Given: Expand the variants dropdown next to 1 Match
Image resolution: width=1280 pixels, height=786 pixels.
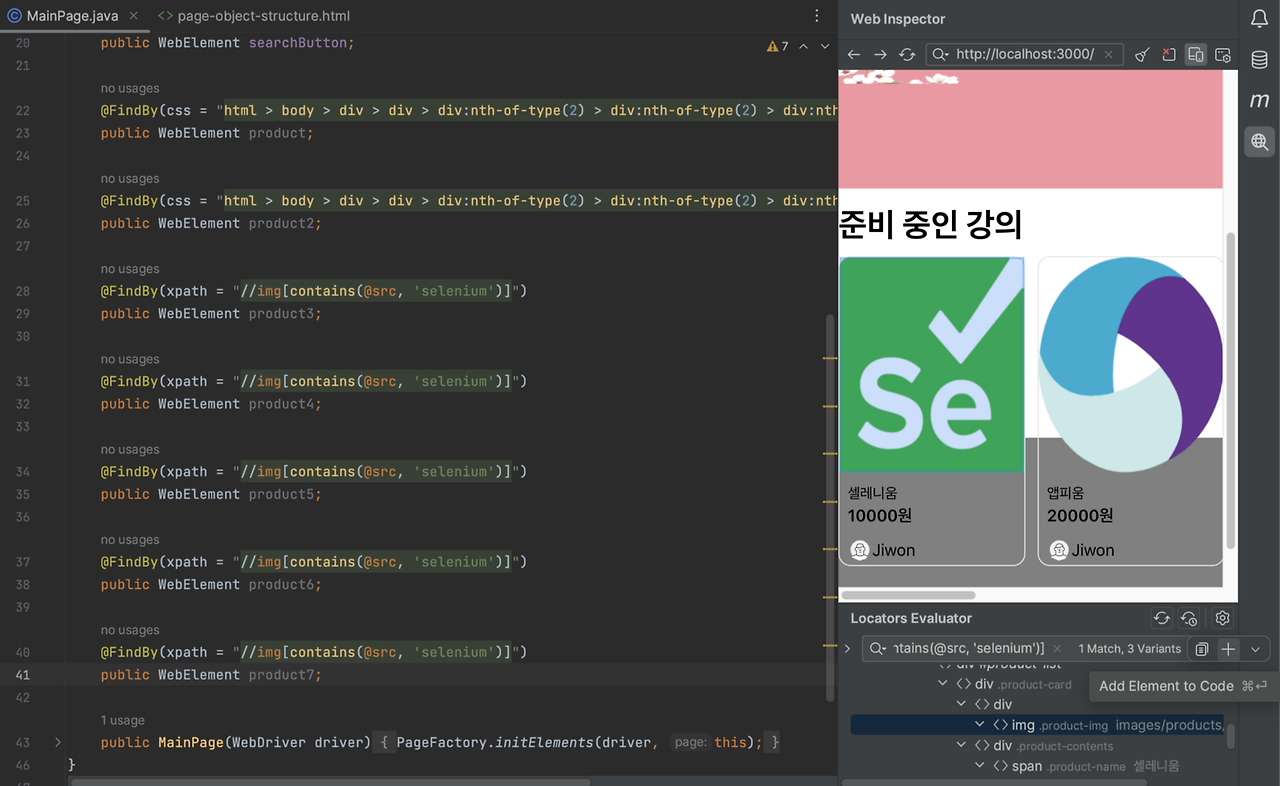Looking at the screenshot, I should 1256,648.
